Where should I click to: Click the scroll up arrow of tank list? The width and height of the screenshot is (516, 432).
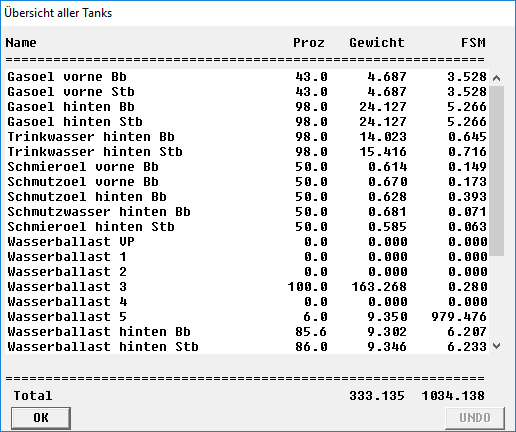tap(496, 78)
